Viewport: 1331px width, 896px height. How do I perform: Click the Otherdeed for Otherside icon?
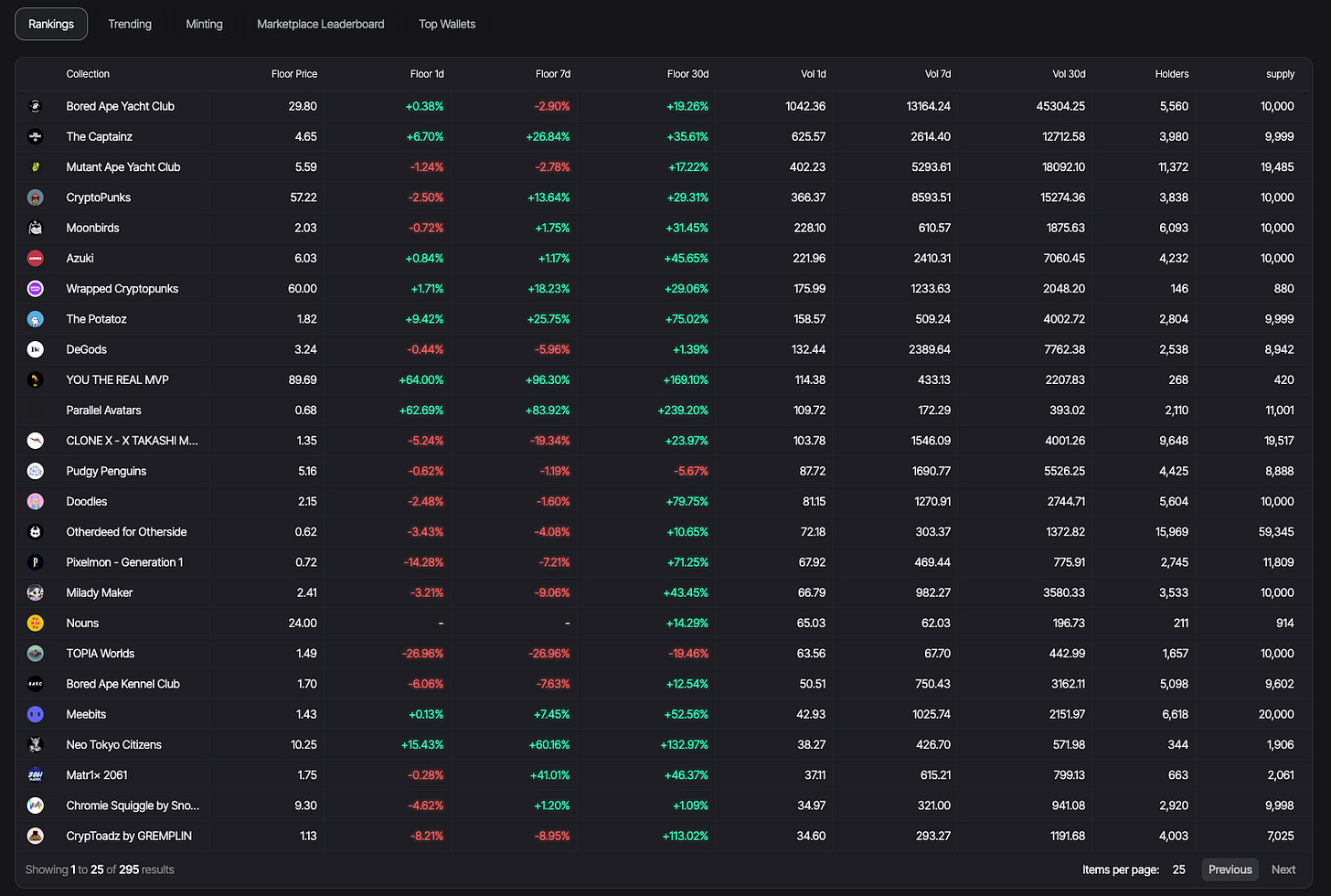pos(36,532)
